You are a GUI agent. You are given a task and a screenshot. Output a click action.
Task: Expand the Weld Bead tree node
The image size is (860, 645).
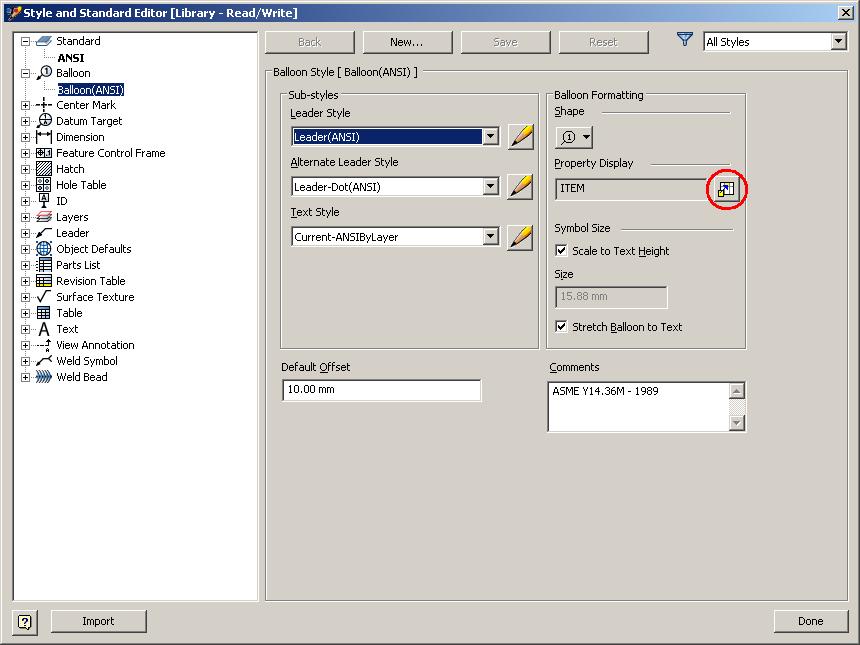pyautogui.click(x=25, y=377)
